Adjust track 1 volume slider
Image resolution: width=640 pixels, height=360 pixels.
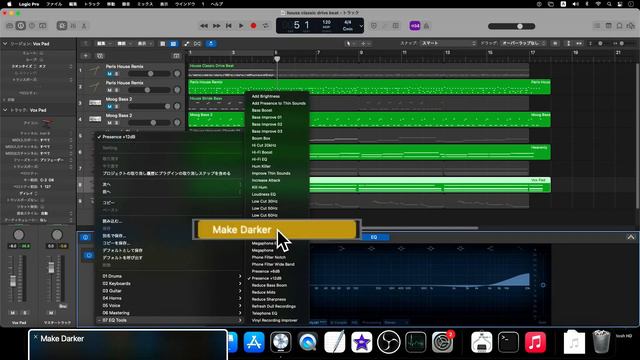(149, 74)
